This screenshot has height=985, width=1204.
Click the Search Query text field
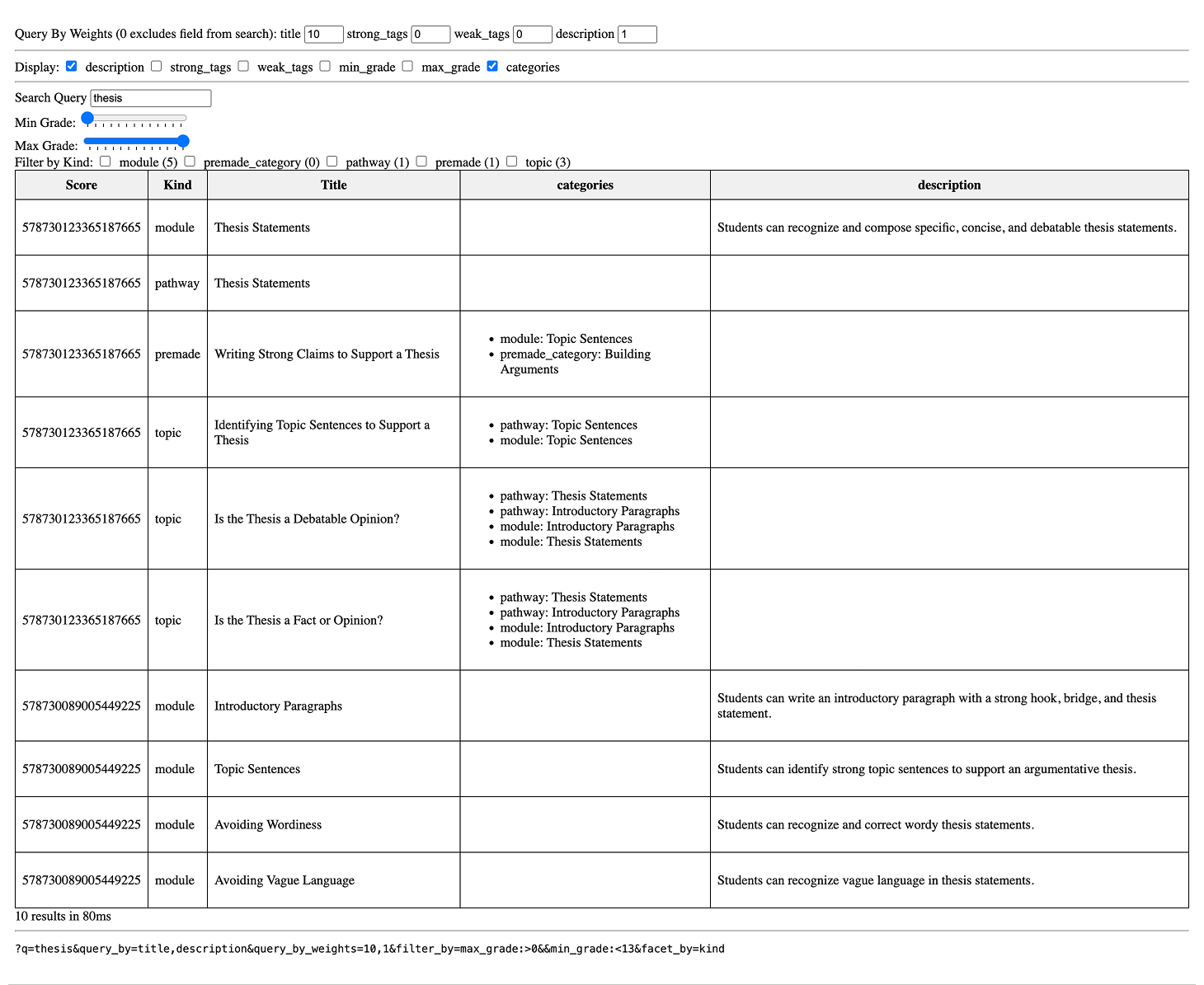point(150,98)
